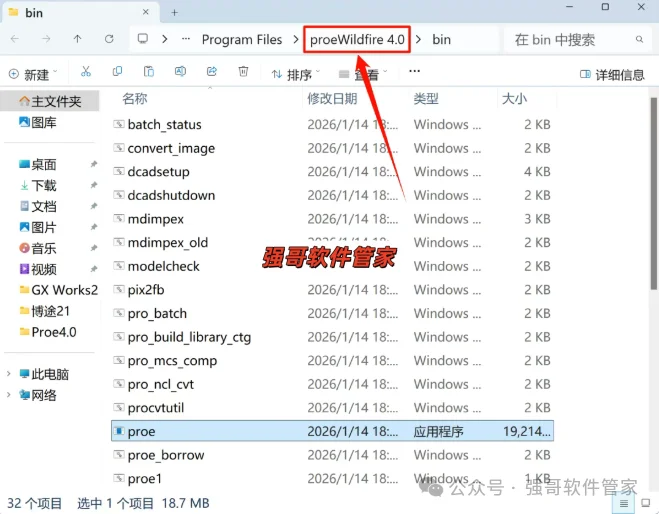Image resolution: width=659 pixels, height=514 pixels.
Task: Sort by the 修改日期 column header
Action: coord(332,99)
